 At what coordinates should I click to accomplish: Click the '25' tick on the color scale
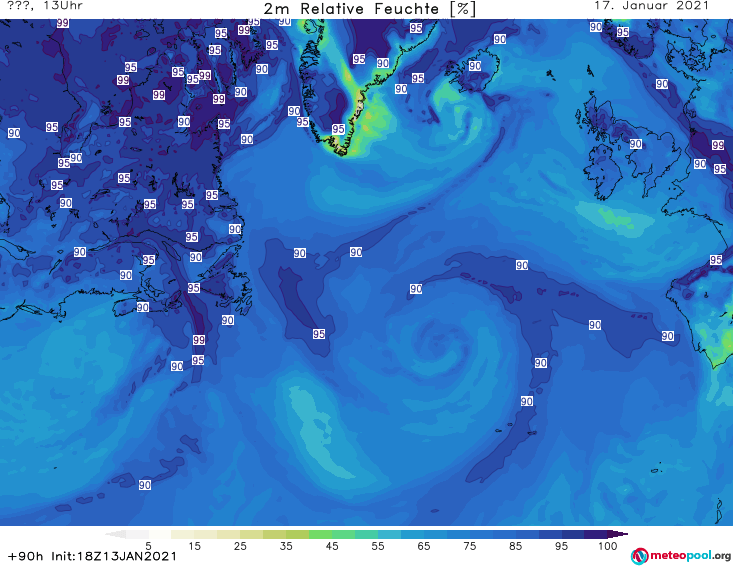(x=240, y=546)
